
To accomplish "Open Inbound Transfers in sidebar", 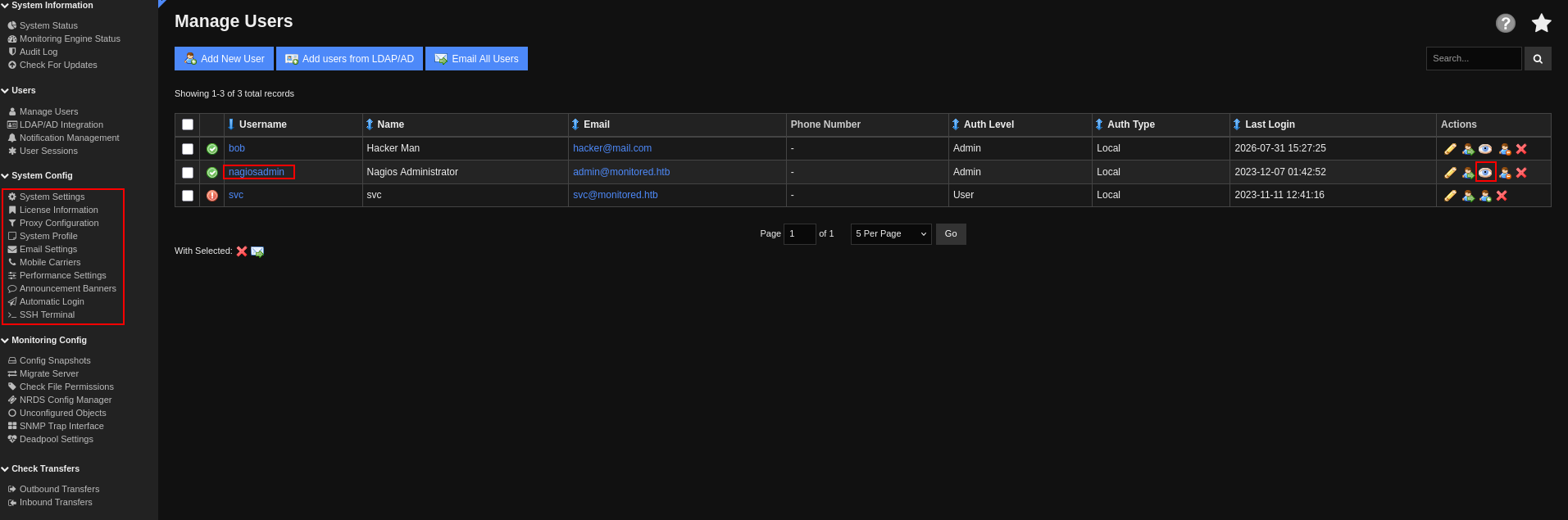I will point(56,502).
